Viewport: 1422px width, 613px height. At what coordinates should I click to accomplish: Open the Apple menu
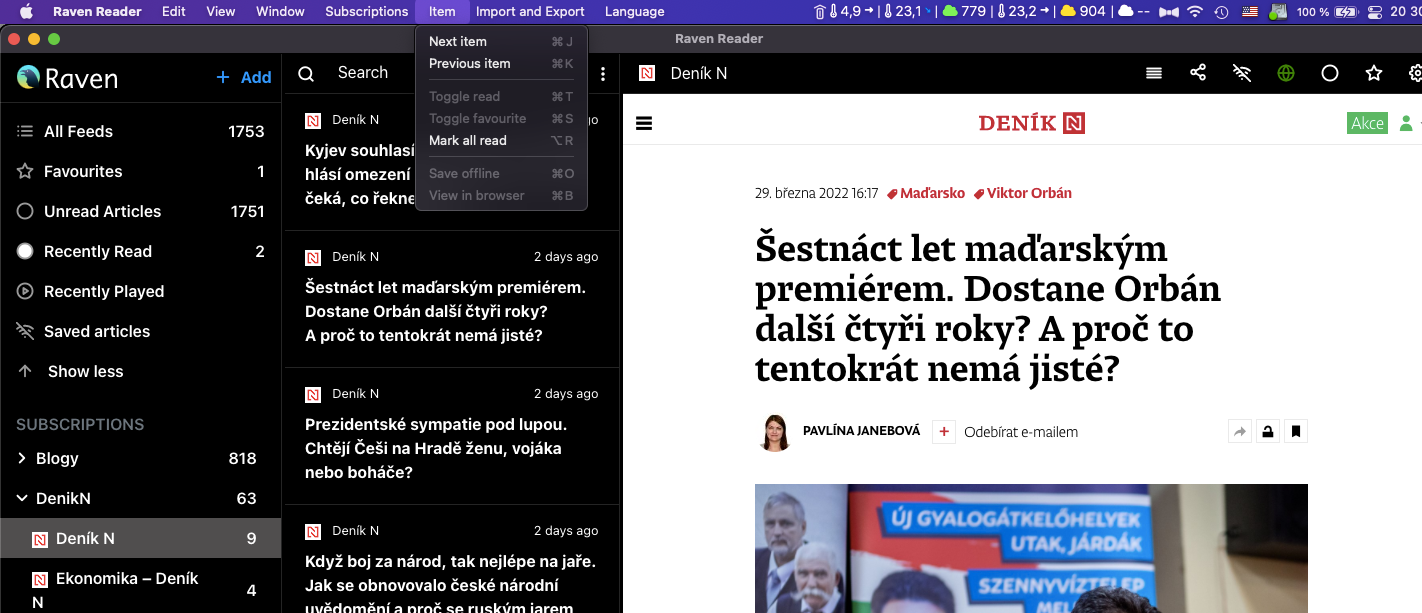(26, 11)
